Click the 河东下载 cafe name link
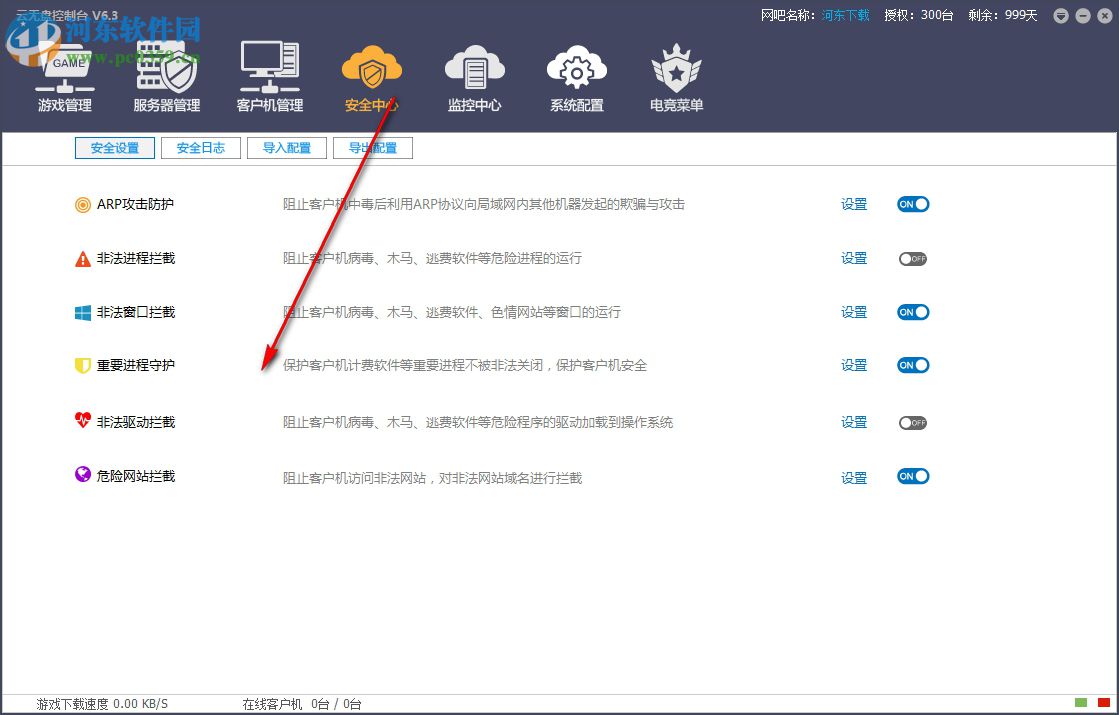Screen dimensions: 1119x715 point(845,15)
